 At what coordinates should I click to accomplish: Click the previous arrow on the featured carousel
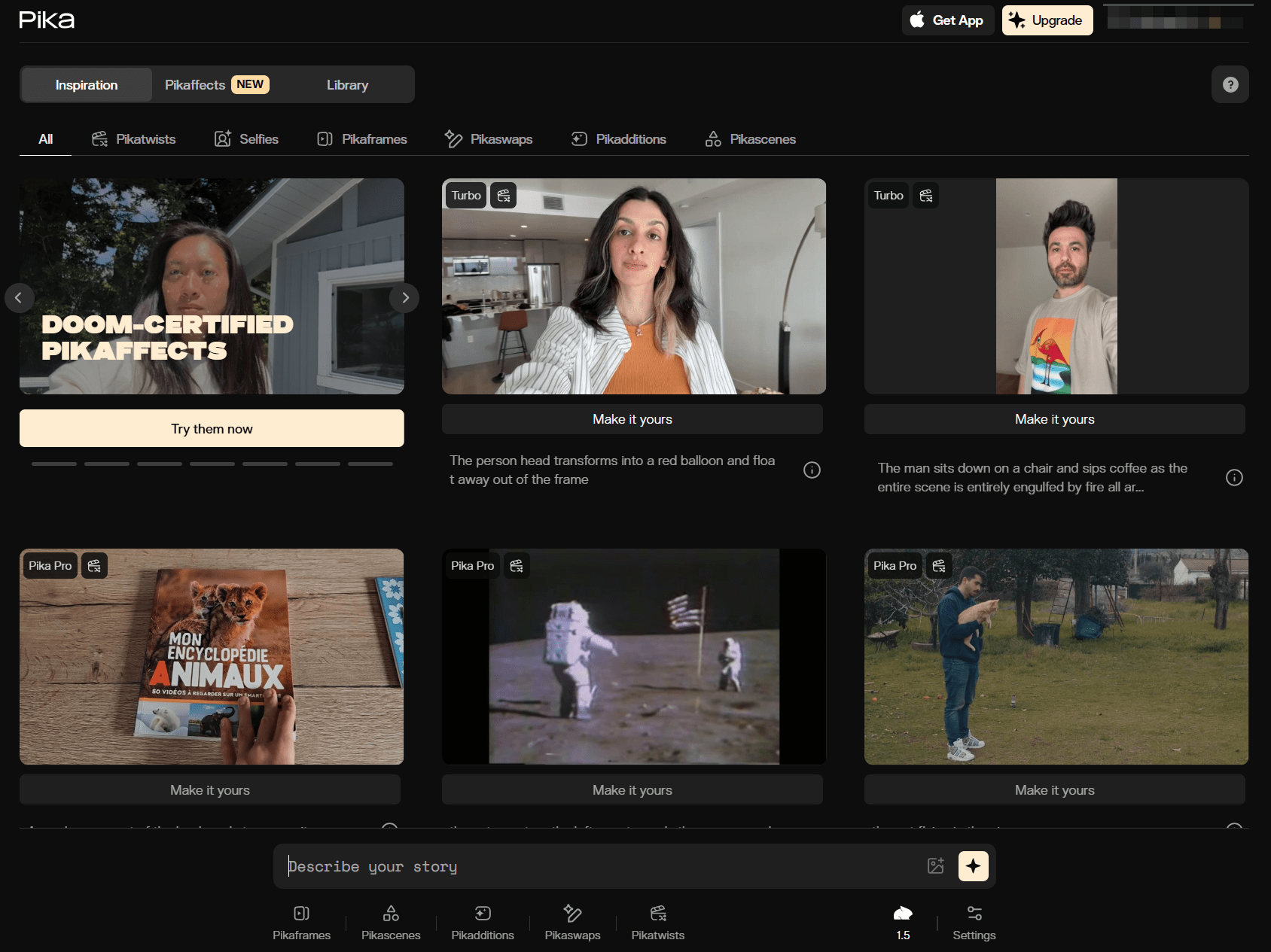click(x=20, y=297)
